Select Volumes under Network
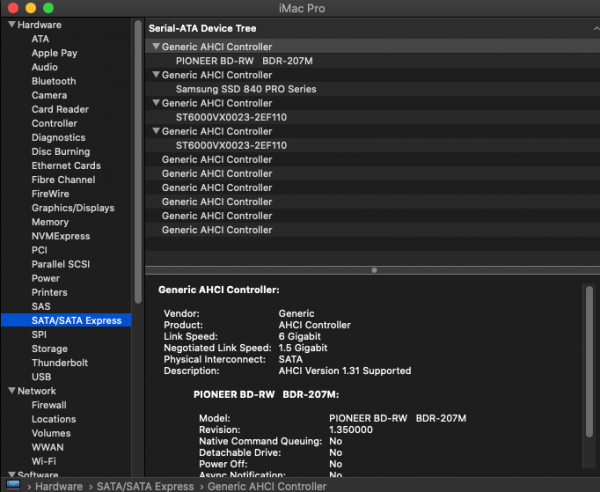This screenshot has height=492, width=600. (x=51, y=433)
